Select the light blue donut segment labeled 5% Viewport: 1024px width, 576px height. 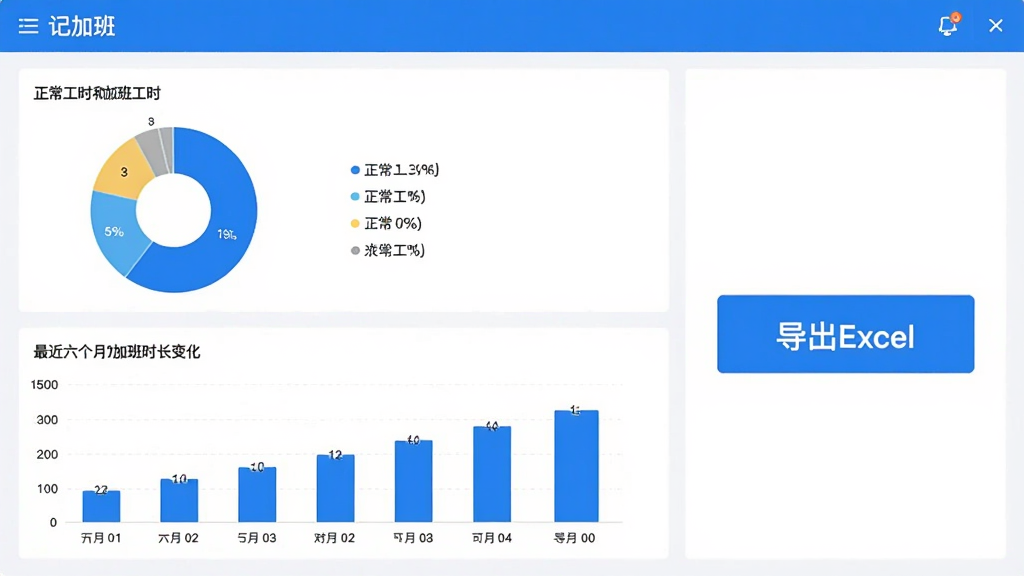coord(116,232)
